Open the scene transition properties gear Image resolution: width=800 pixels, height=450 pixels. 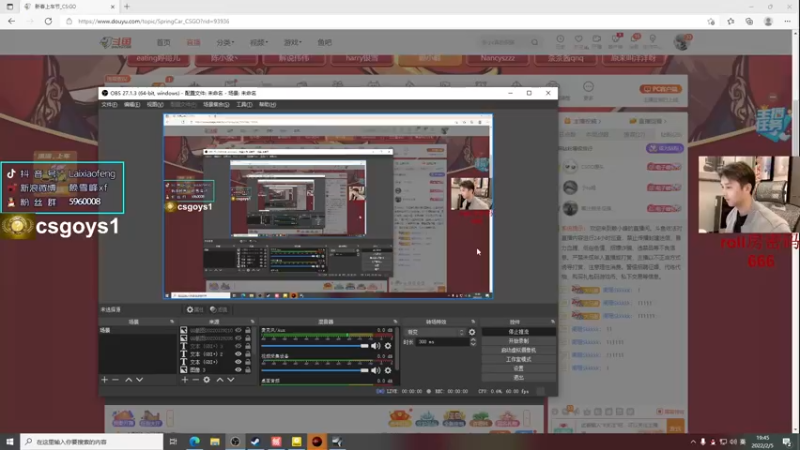pos(472,332)
